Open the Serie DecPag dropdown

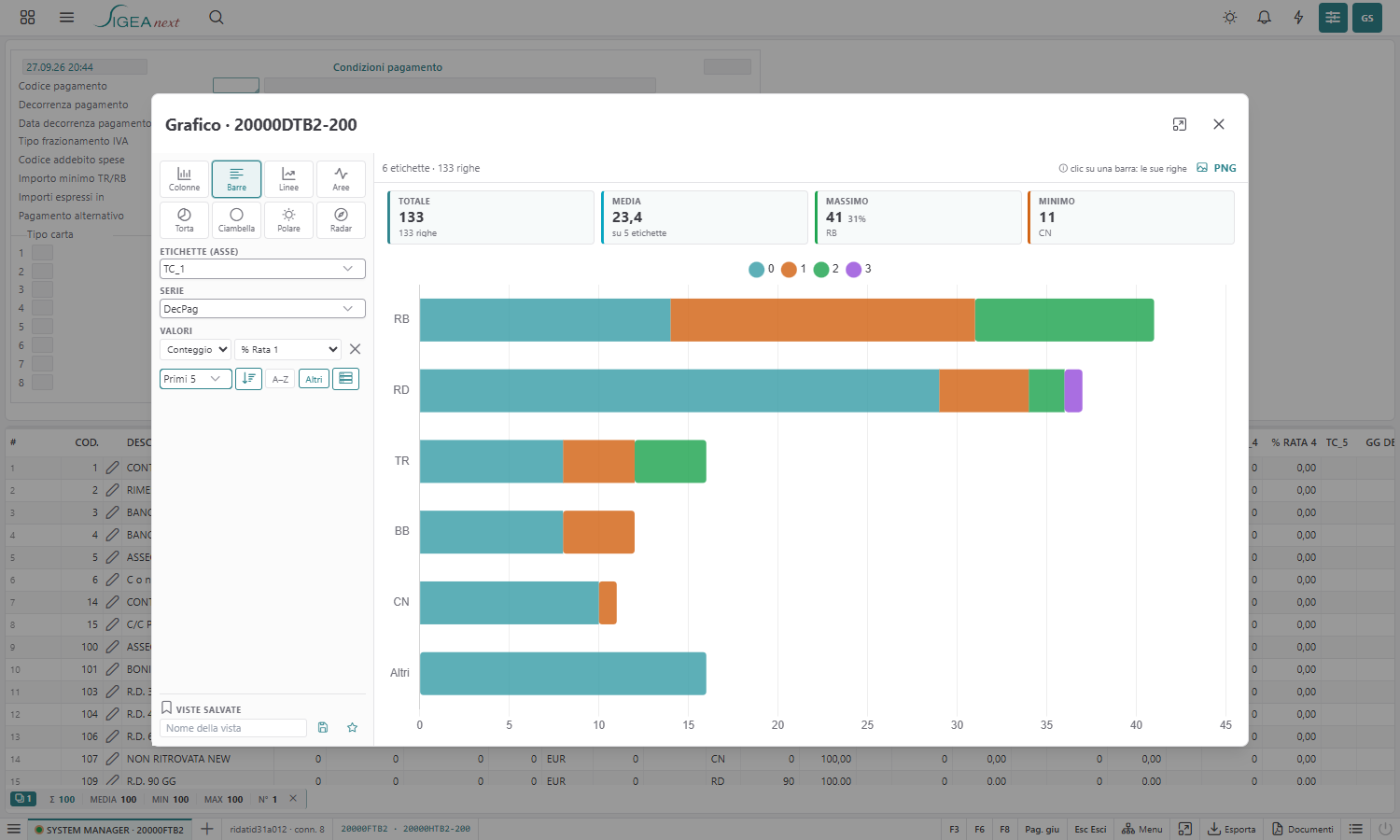pos(262,309)
